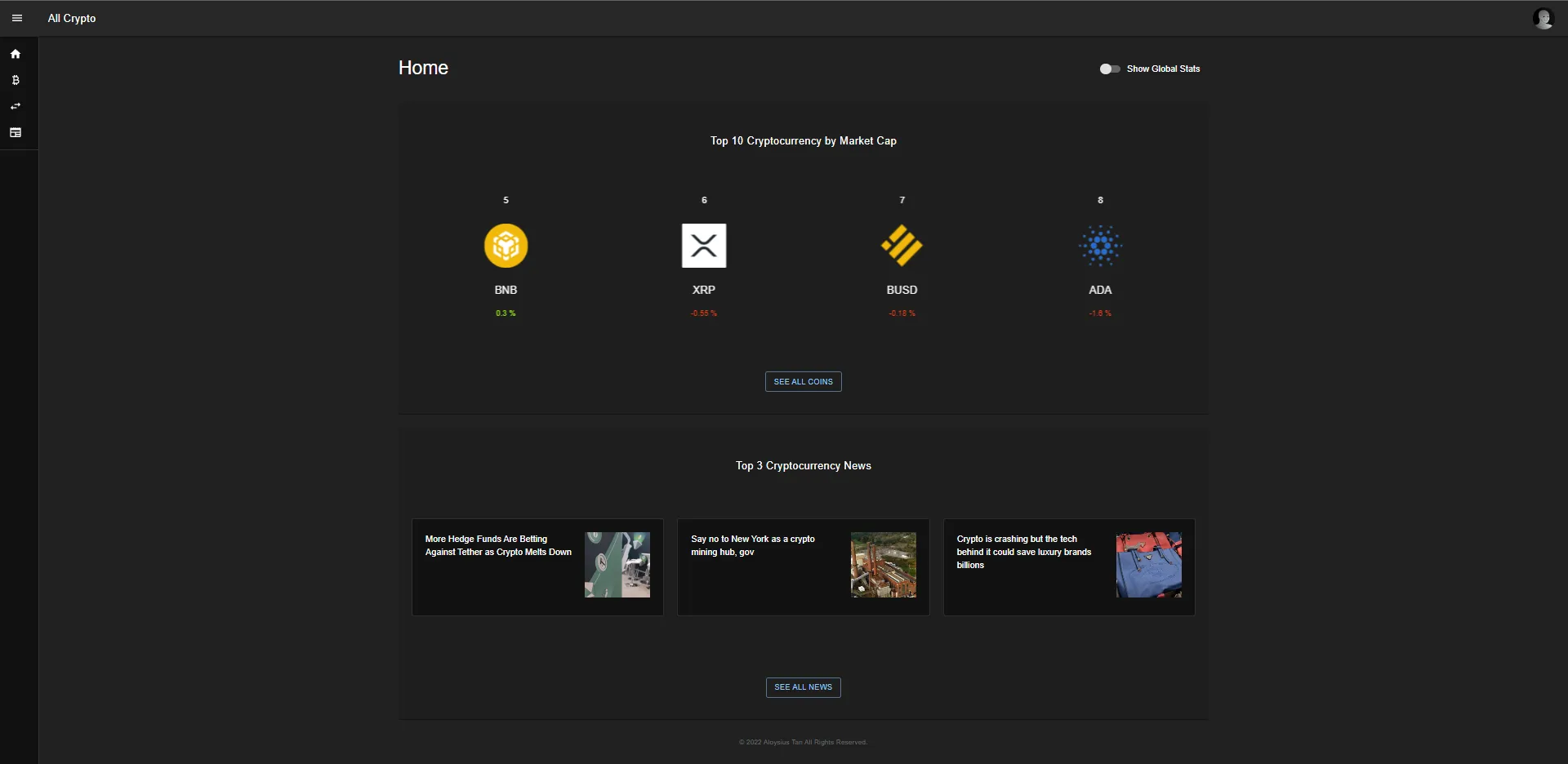Click the All Crypto title
The image size is (1568, 764).
(x=71, y=18)
